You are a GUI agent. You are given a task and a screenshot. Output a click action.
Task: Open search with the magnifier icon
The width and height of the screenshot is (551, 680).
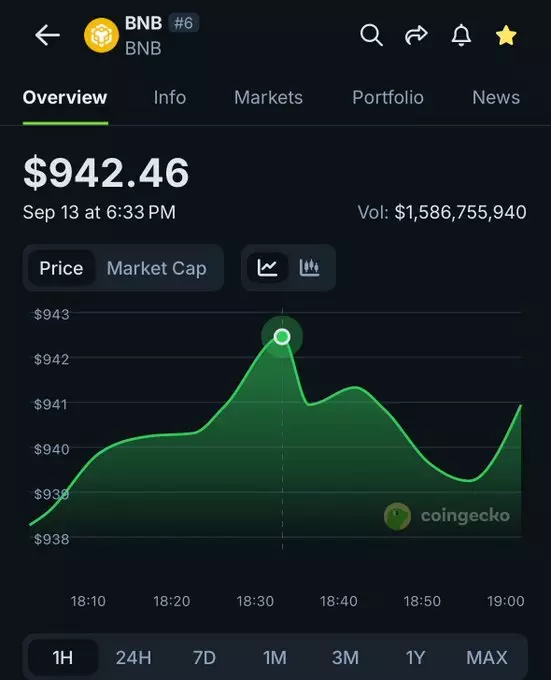coord(372,35)
